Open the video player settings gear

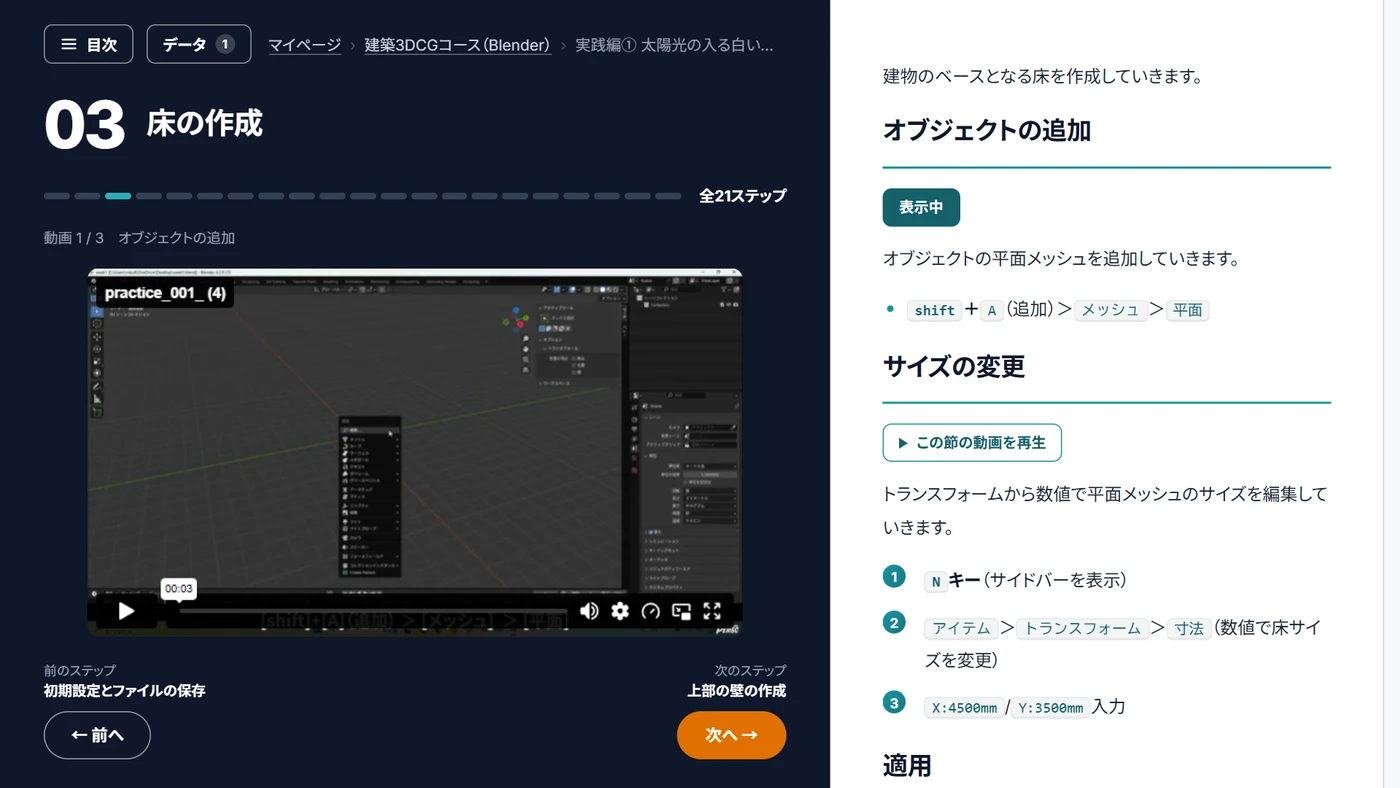[x=620, y=611]
